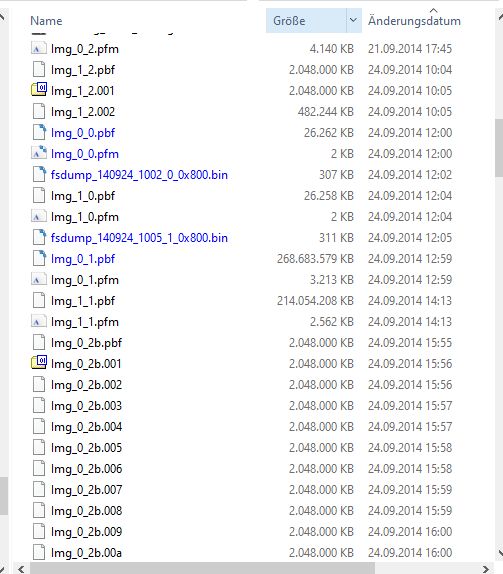Click the right vertical scrollbar down arrow
503x574 pixels.
click(x=500, y=552)
